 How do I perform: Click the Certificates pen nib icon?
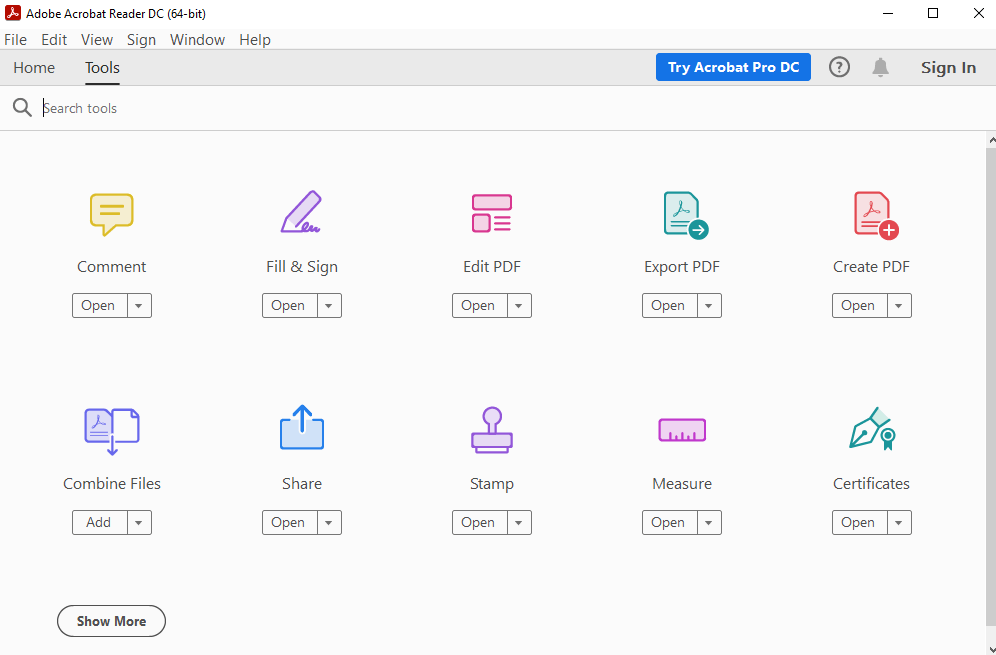872,429
